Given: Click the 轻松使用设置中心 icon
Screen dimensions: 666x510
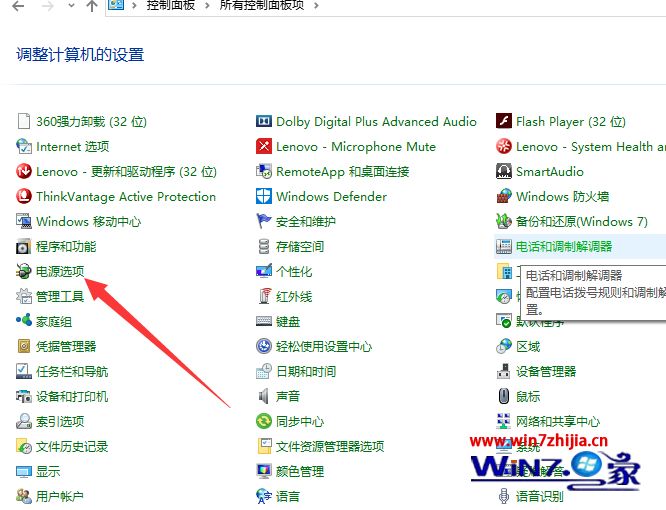Looking at the screenshot, I should [264, 346].
